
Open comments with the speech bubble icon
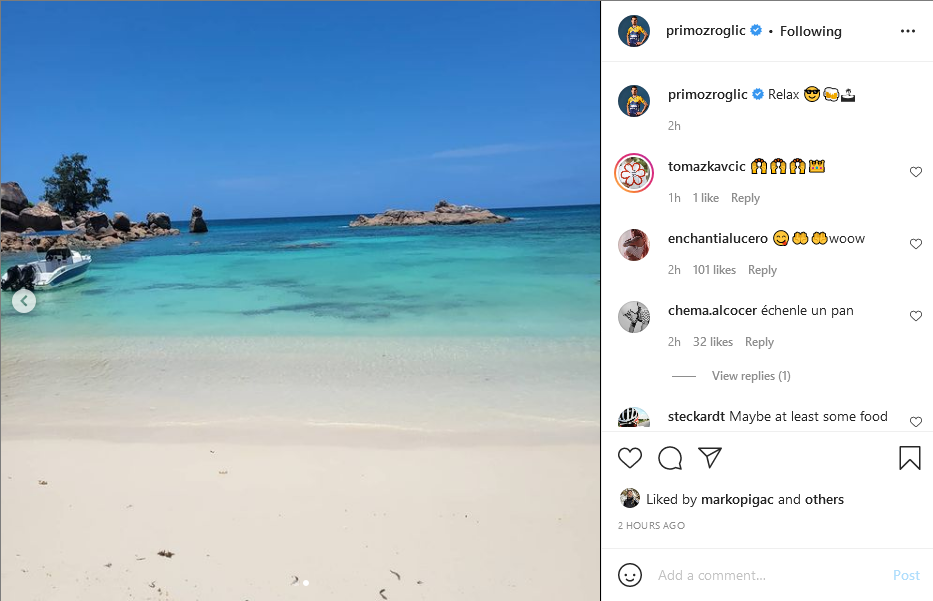670,457
